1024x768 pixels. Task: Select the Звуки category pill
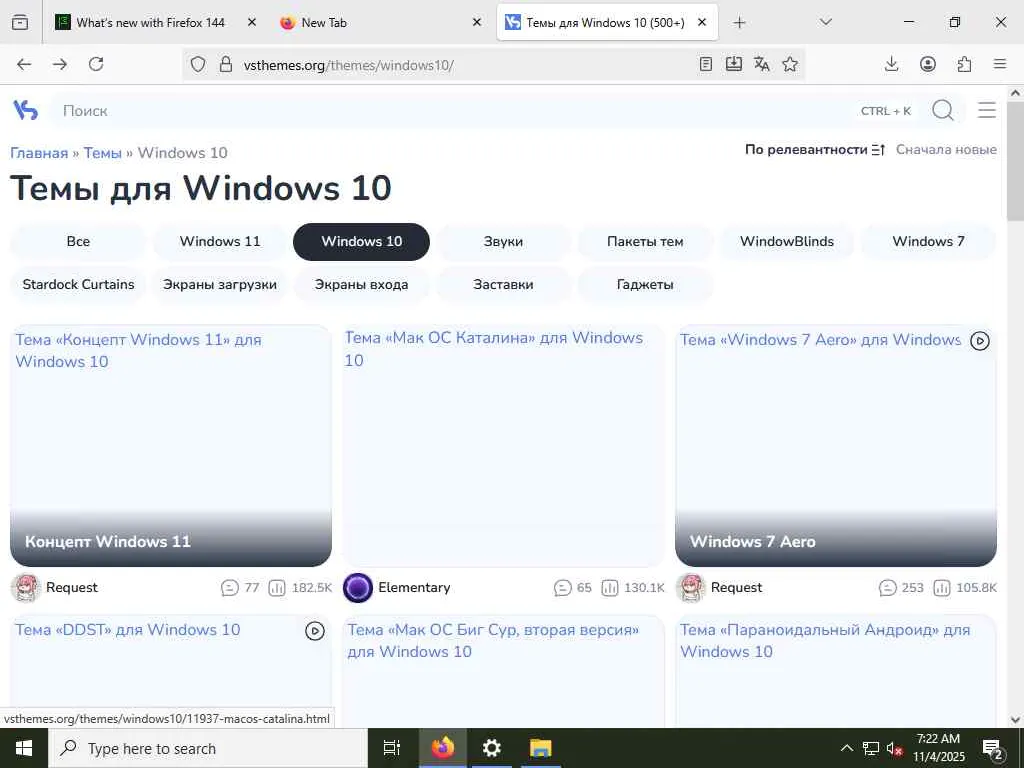[x=503, y=242]
